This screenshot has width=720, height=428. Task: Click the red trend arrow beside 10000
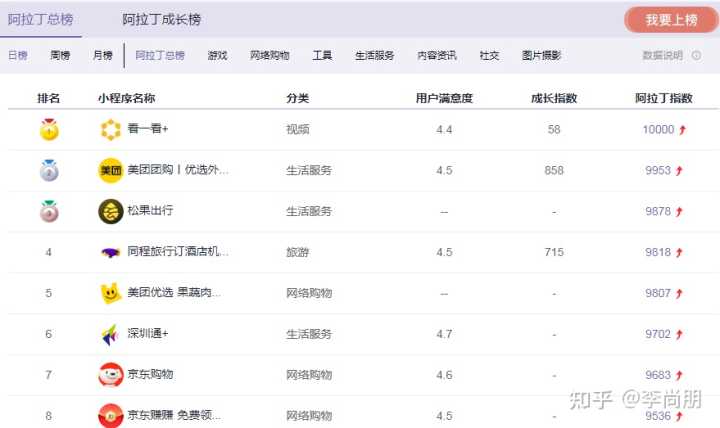(682, 130)
